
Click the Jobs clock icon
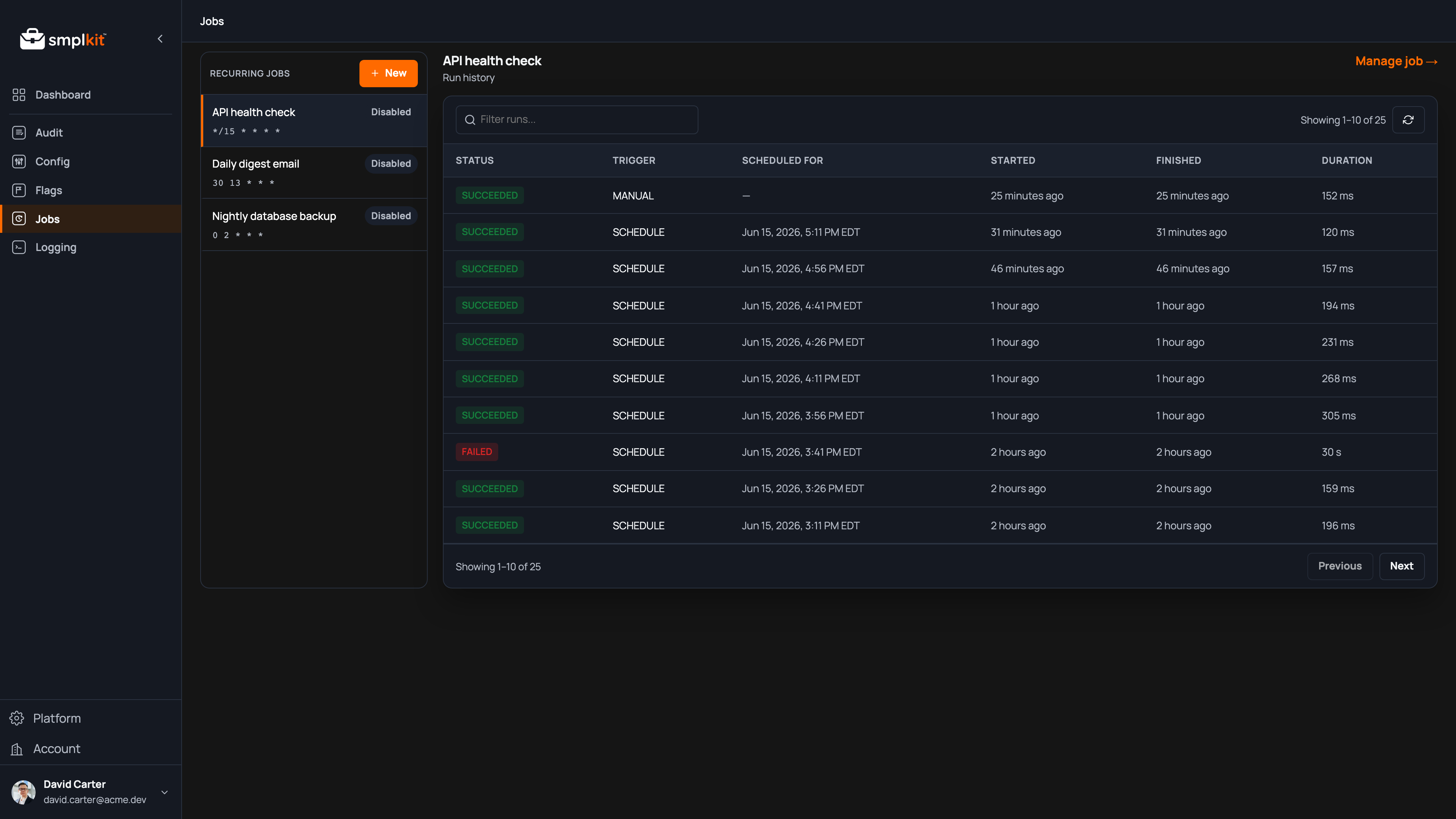[19, 219]
